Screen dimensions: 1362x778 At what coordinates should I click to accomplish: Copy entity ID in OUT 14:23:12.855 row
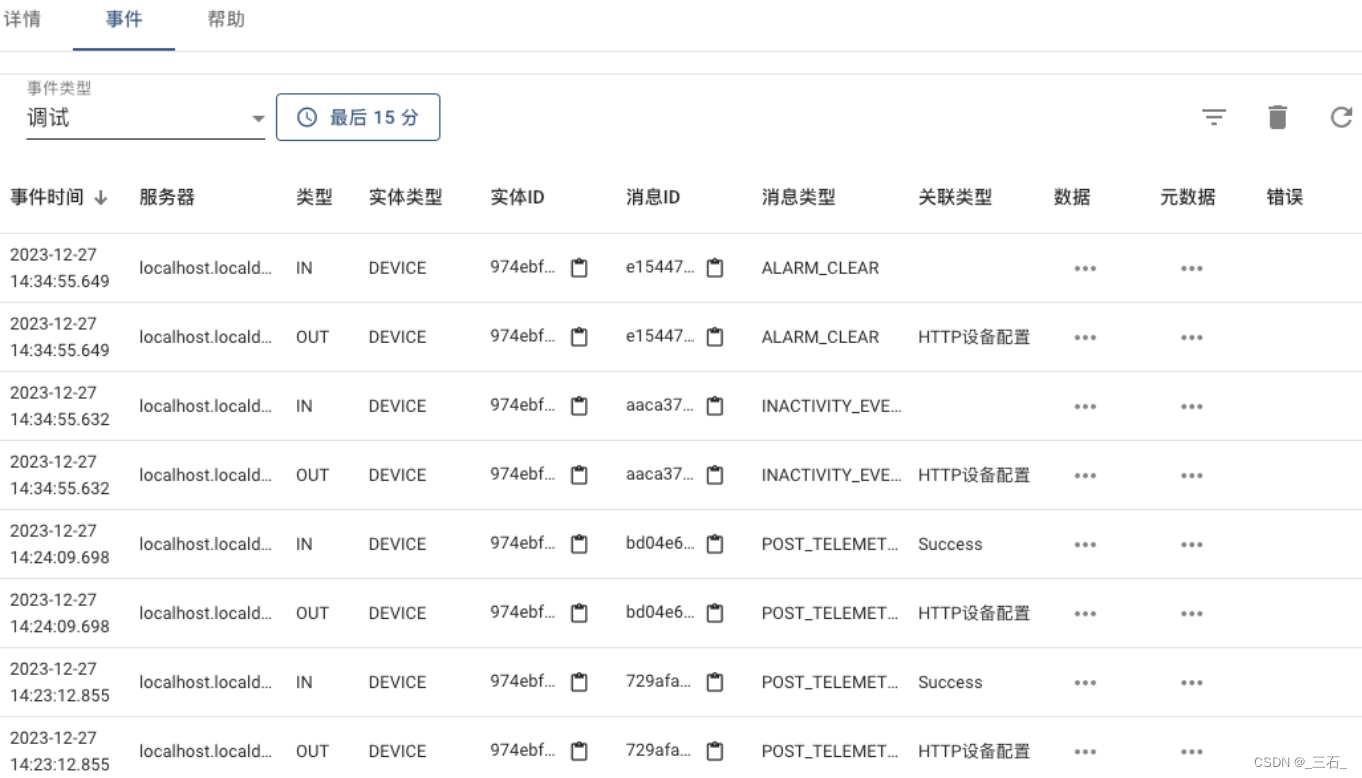click(579, 751)
